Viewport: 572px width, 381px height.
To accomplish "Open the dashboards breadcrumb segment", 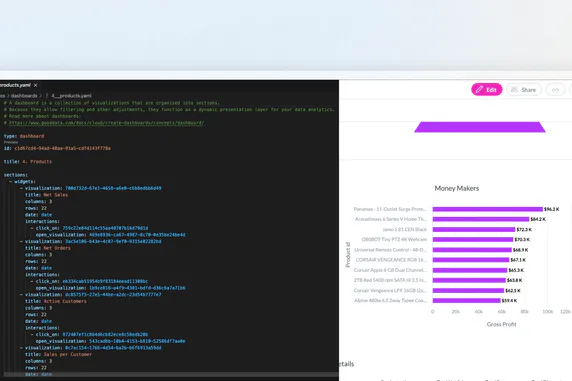I will click(x=24, y=96).
